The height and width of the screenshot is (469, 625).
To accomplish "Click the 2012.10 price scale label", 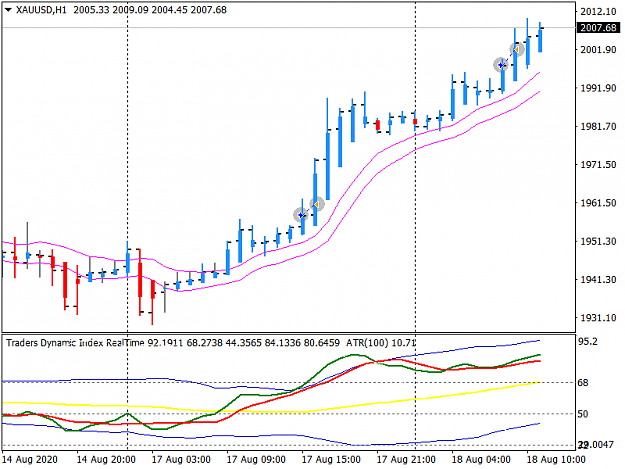I will [598, 11].
